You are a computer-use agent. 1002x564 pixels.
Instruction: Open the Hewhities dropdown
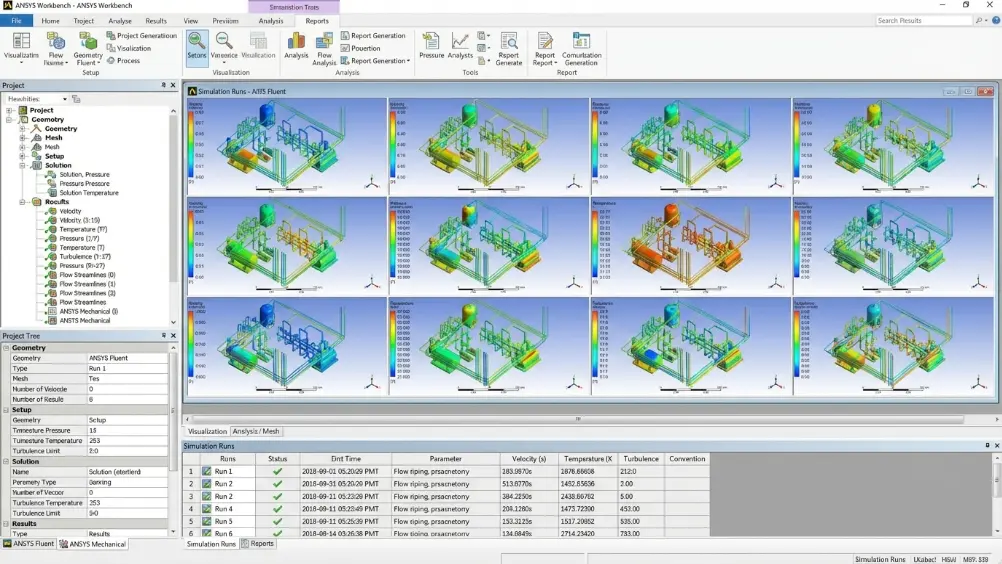65,99
